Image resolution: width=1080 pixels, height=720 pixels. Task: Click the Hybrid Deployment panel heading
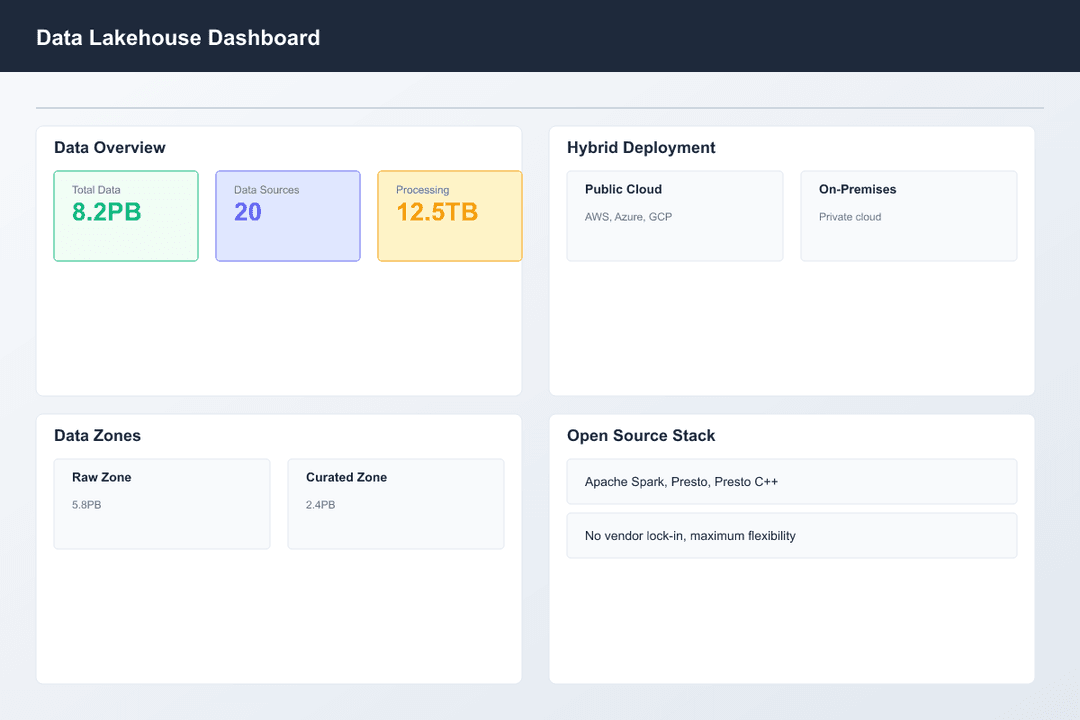pos(641,148)
